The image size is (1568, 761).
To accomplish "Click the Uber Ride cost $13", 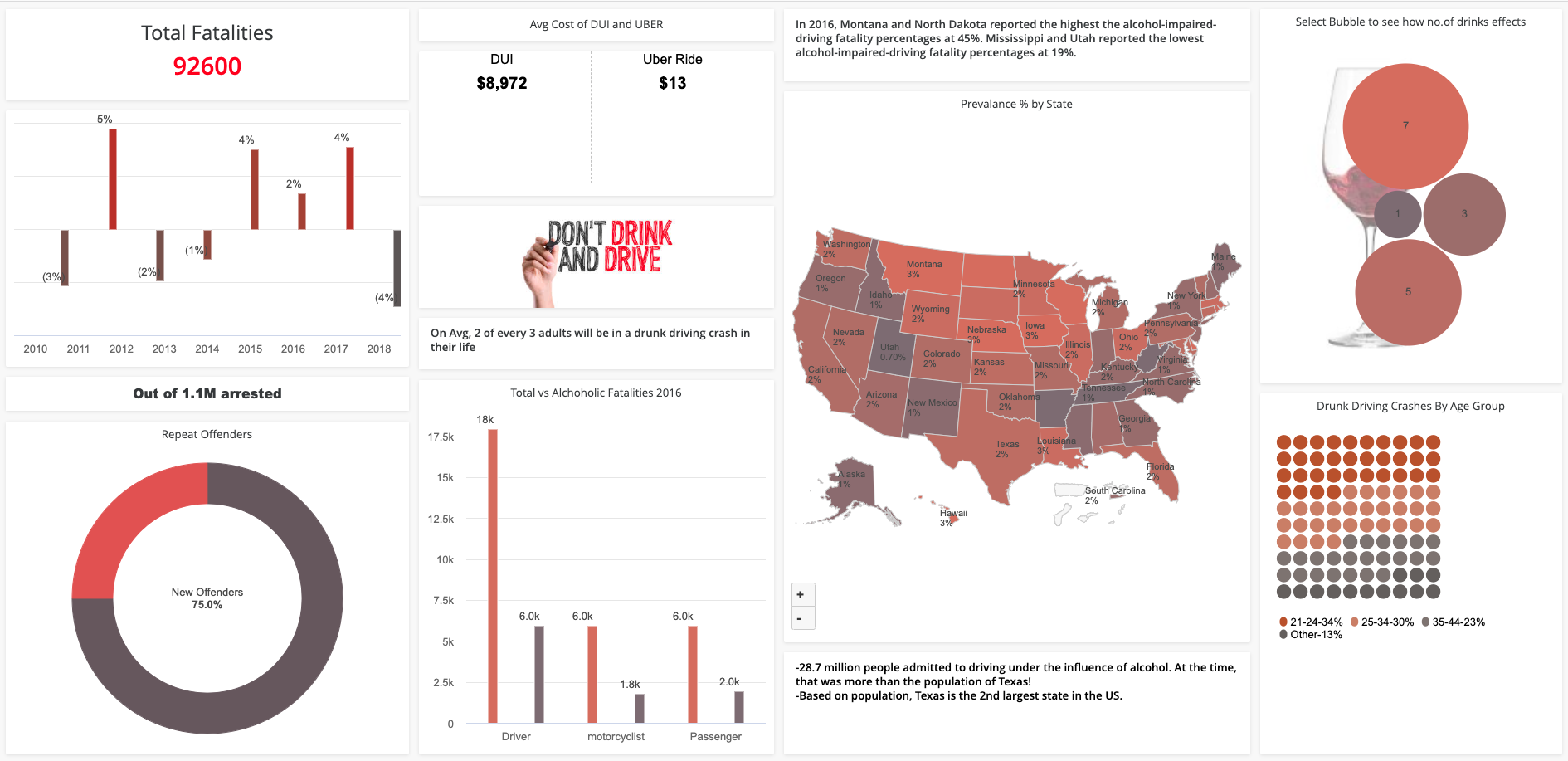I will click(x=673, y=83).
